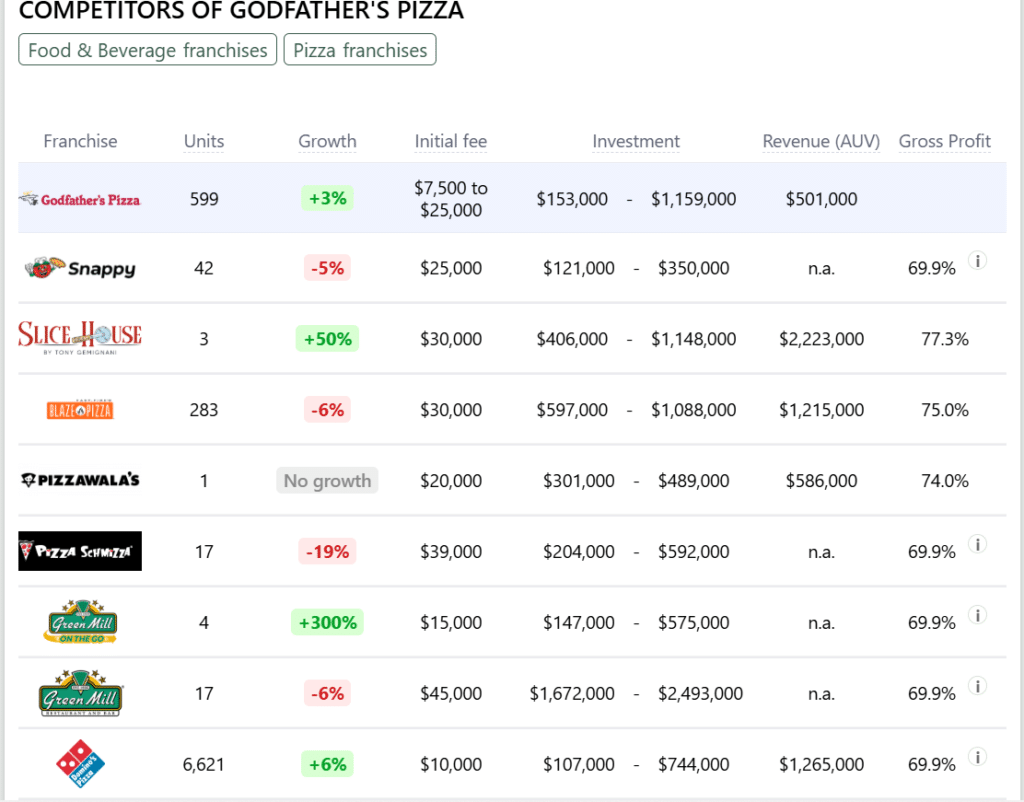The image size is (1024, 802).
Task: Click the $1,215,000 revenue value
Action: click(822, 409)
